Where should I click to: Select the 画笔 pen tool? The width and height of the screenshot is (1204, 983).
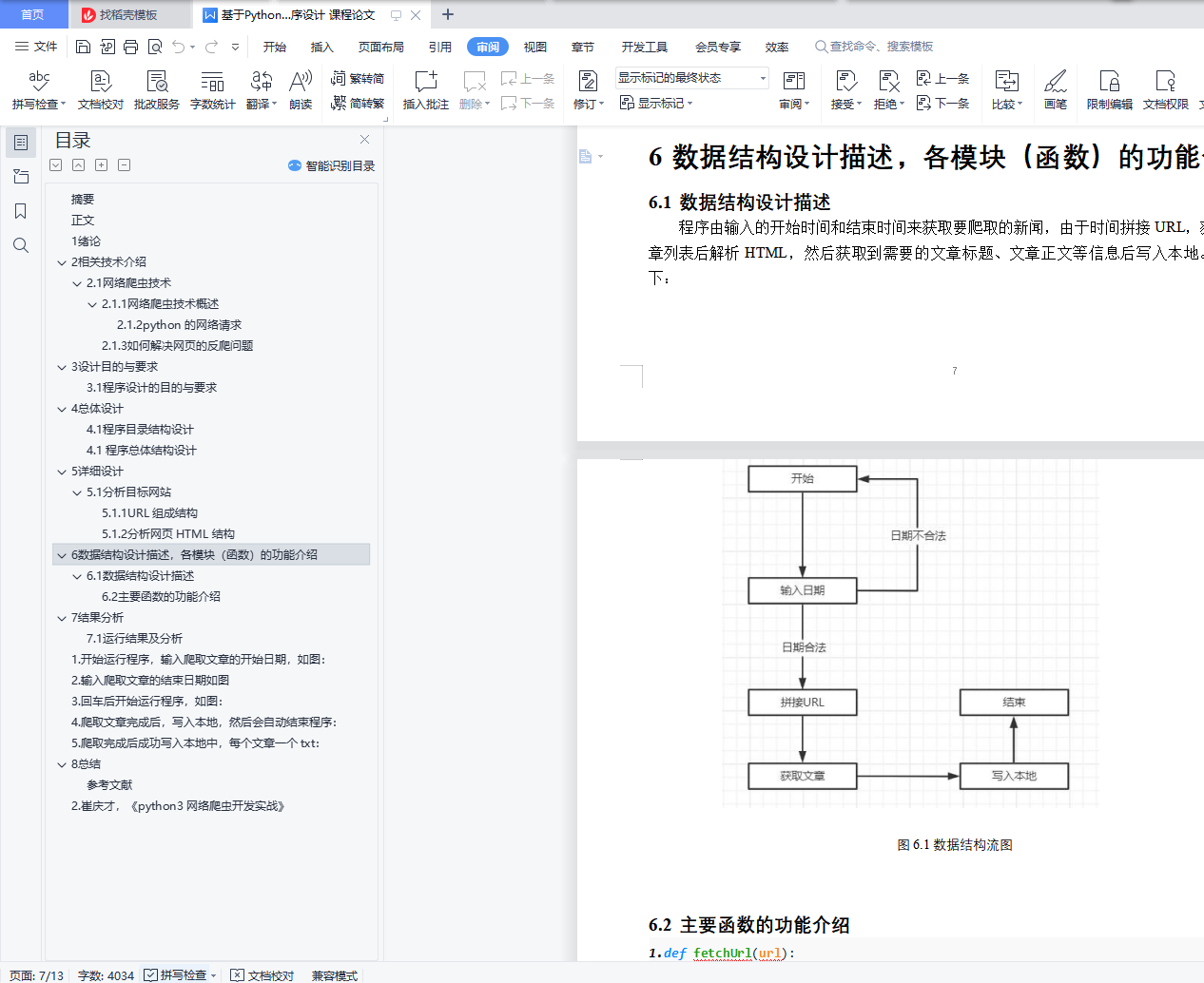point(1056,91)
